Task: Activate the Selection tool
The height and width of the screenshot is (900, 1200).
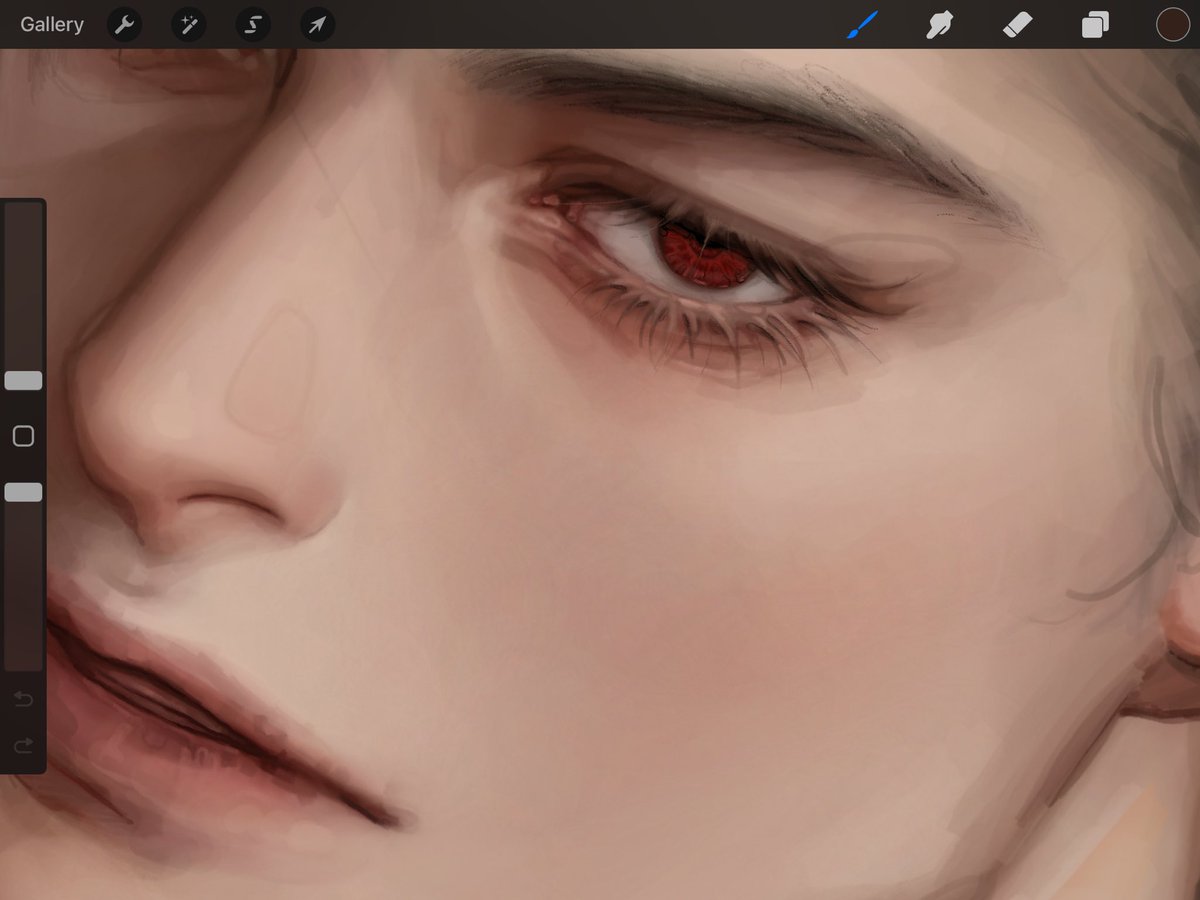Action: tap(253, 25)
